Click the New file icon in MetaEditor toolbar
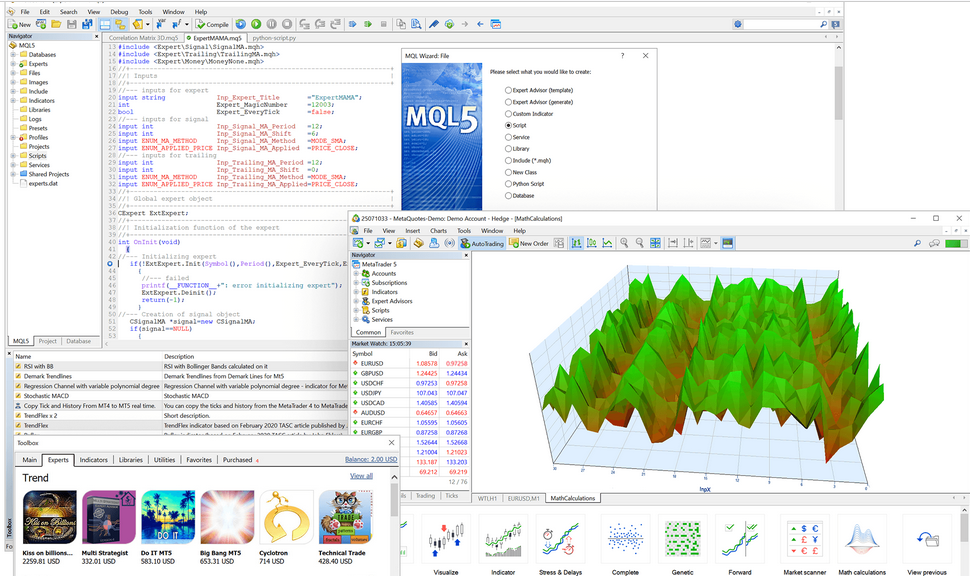Viewport: 970px width, 576px height. click(19, 25)
